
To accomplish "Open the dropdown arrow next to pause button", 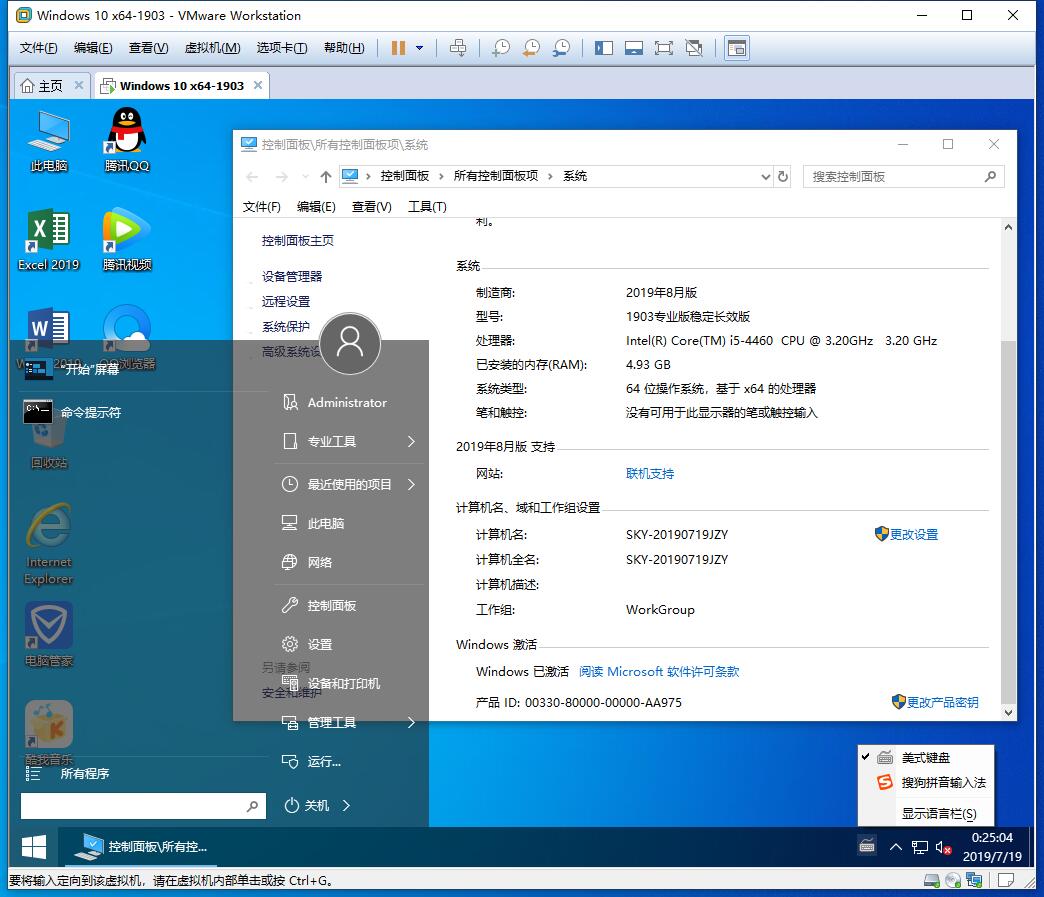I will coord(419,48).
